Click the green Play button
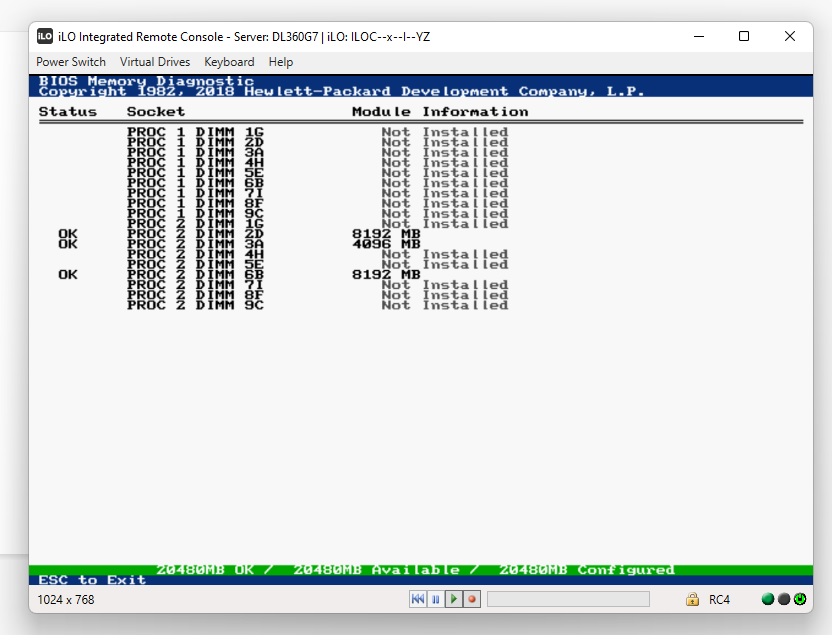 click(454, 599)
